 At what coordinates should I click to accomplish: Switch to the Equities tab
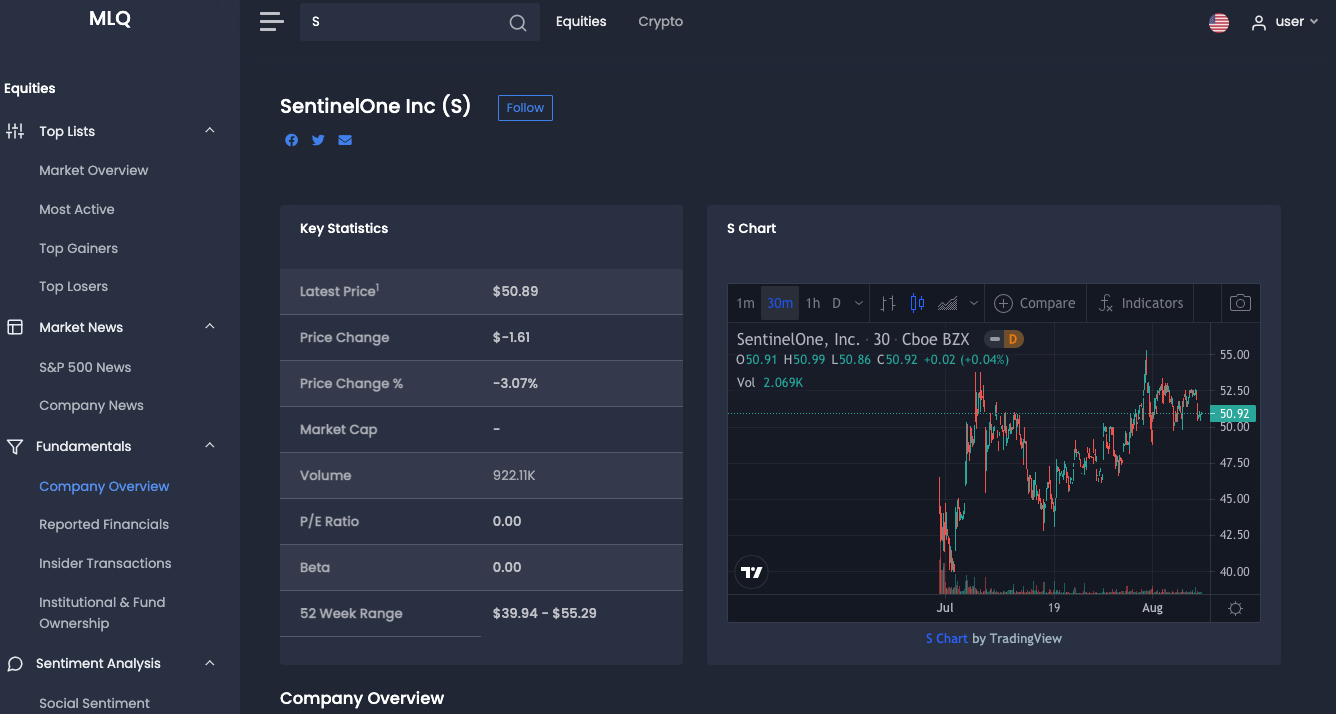581,22
